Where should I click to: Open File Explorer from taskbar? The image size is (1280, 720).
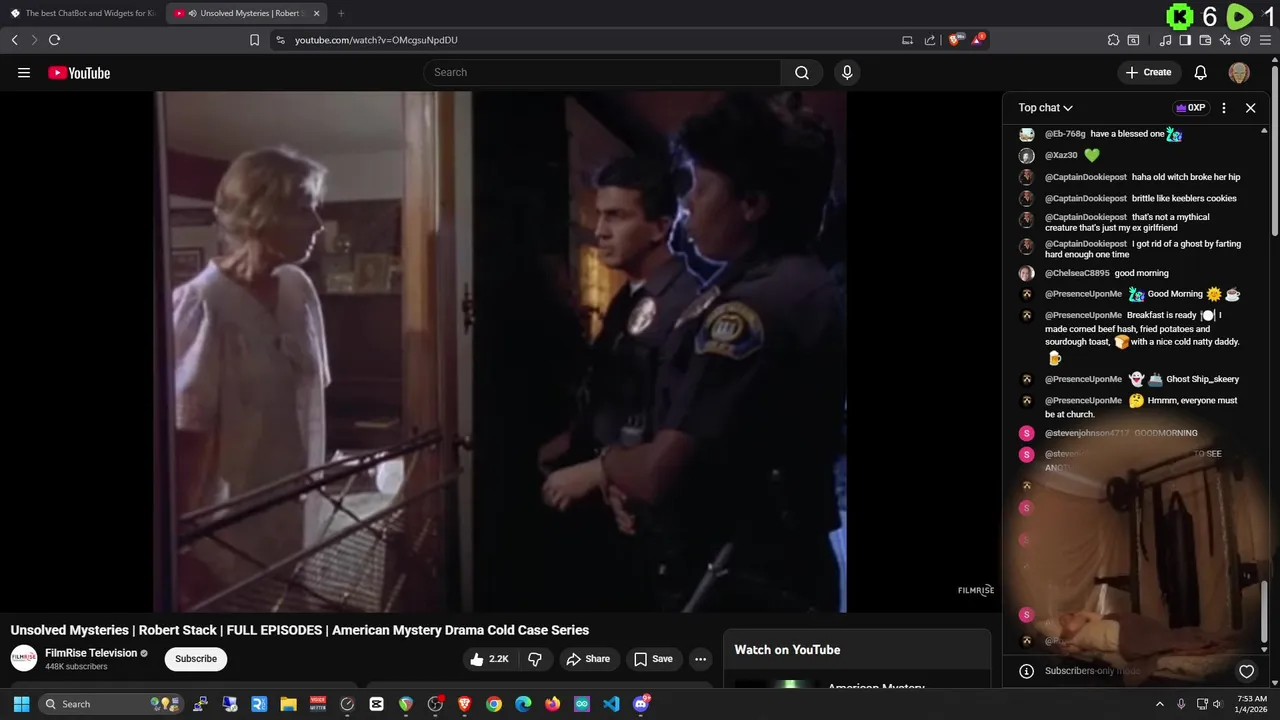[288, 704]
